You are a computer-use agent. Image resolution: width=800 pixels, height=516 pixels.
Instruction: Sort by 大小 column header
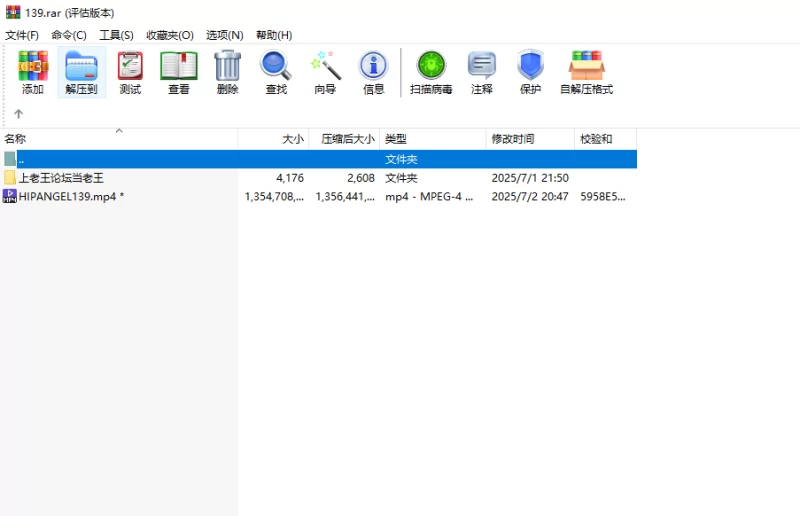[x=273, y=139]
